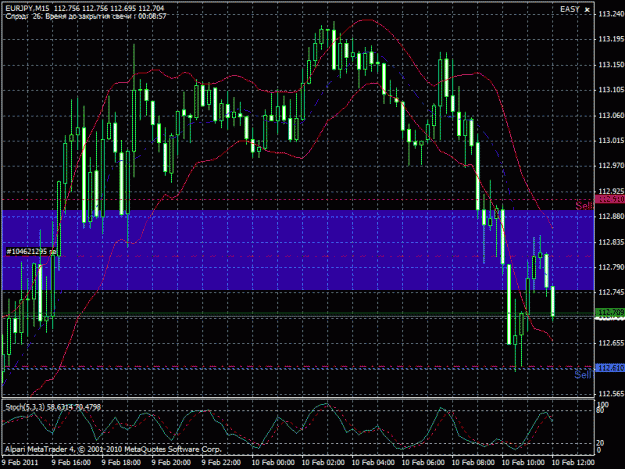The height and width of the screenshot is (469, 625).
Task: Click the 112.565 price scale label
Action: (611, 394)
